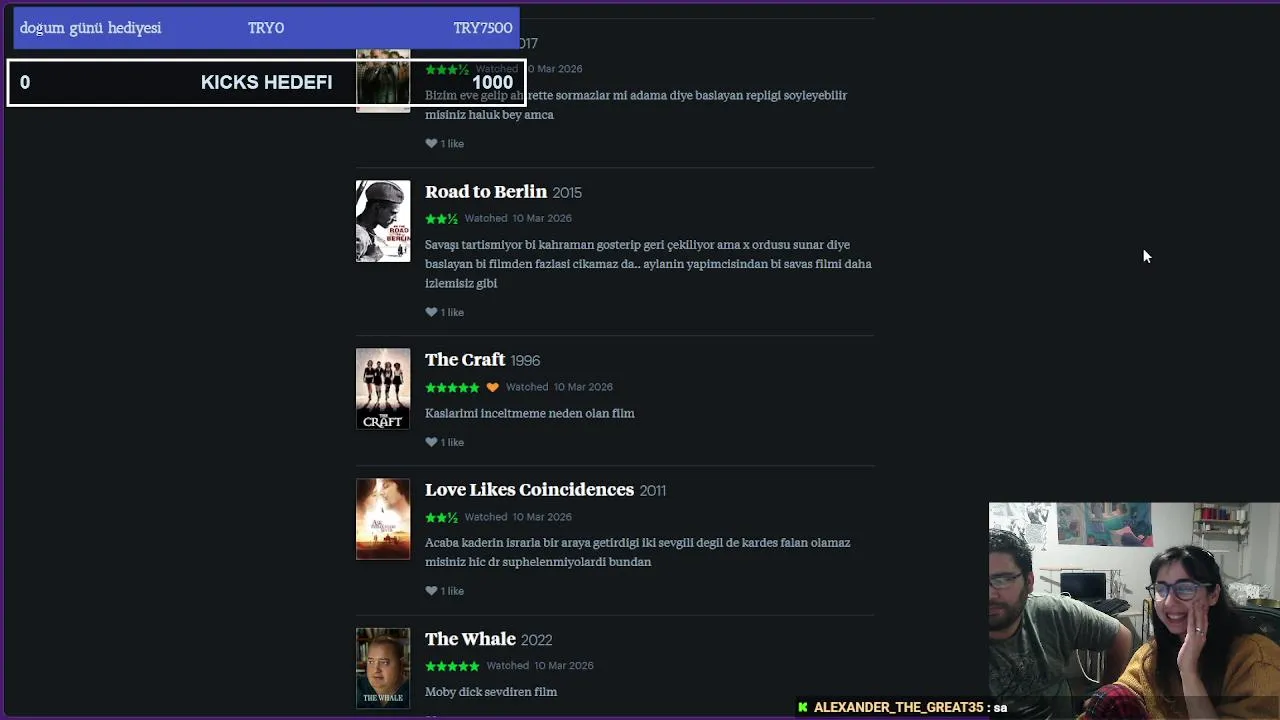Click The Whale 'Watched 10 Mar 2026' date
This screenshot has width=1280, height=720.
pyautogui.click(x=540, y=666)
